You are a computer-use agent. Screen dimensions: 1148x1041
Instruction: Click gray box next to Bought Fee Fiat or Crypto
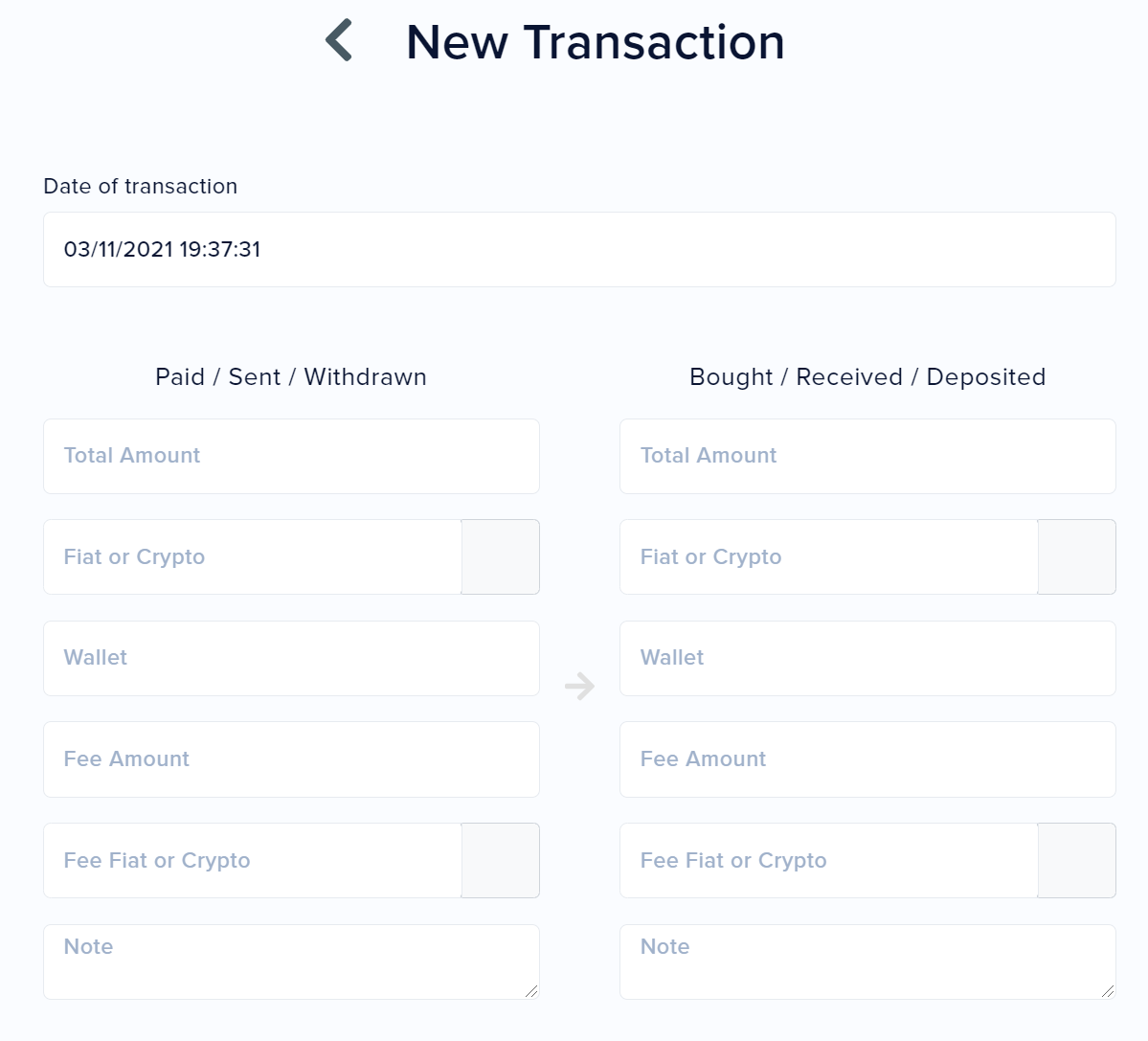point(1076,861)
